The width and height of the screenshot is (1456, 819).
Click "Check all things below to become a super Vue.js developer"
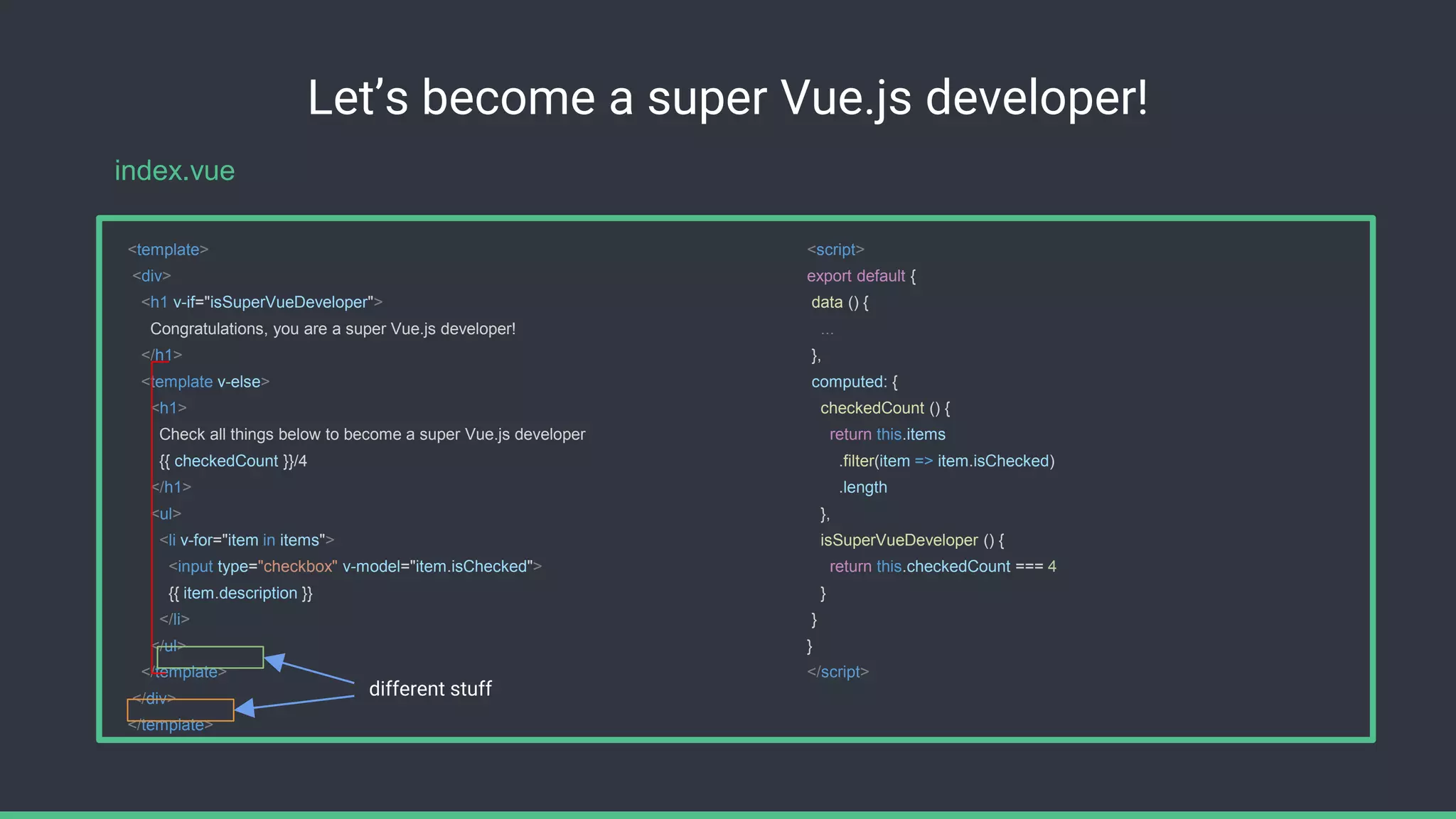(372, 434)
